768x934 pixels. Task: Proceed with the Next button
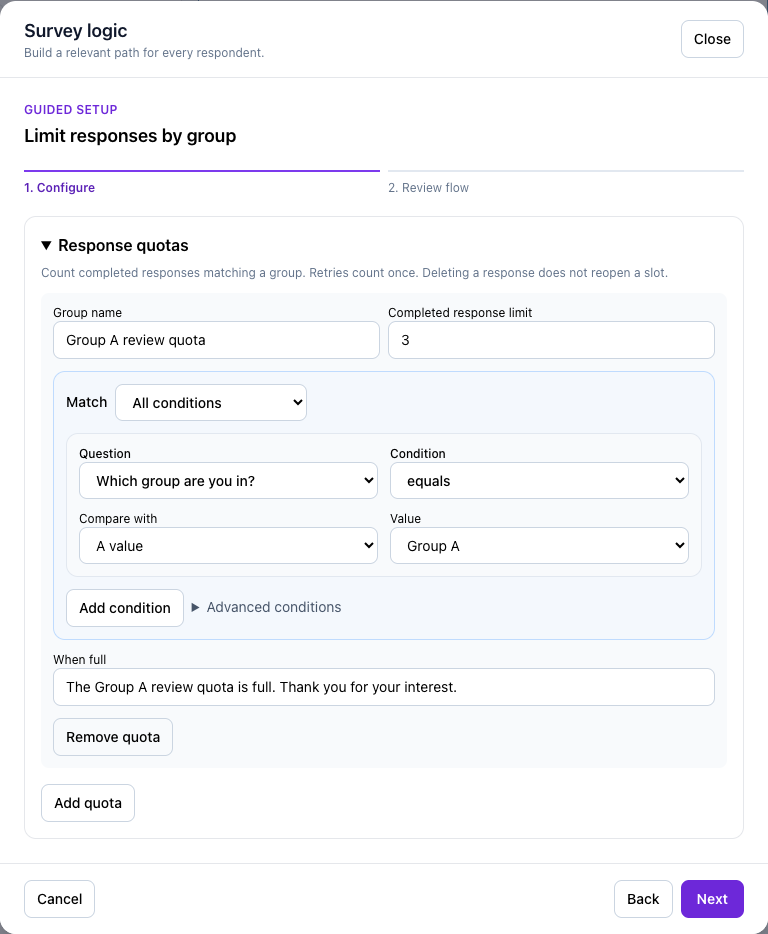point(712,899)
